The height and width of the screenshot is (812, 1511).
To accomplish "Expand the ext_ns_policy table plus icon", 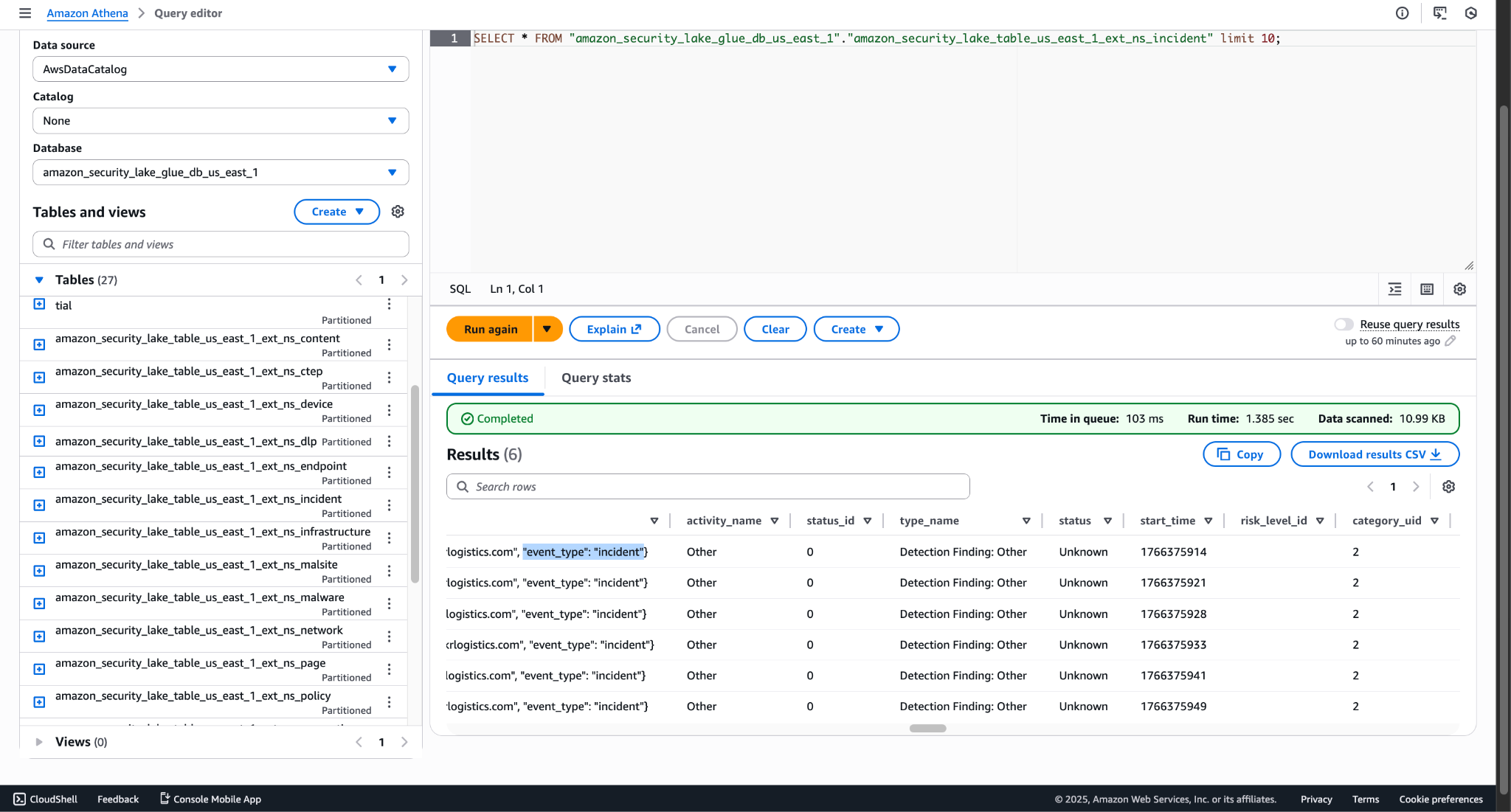I will (x=40, y=702).
